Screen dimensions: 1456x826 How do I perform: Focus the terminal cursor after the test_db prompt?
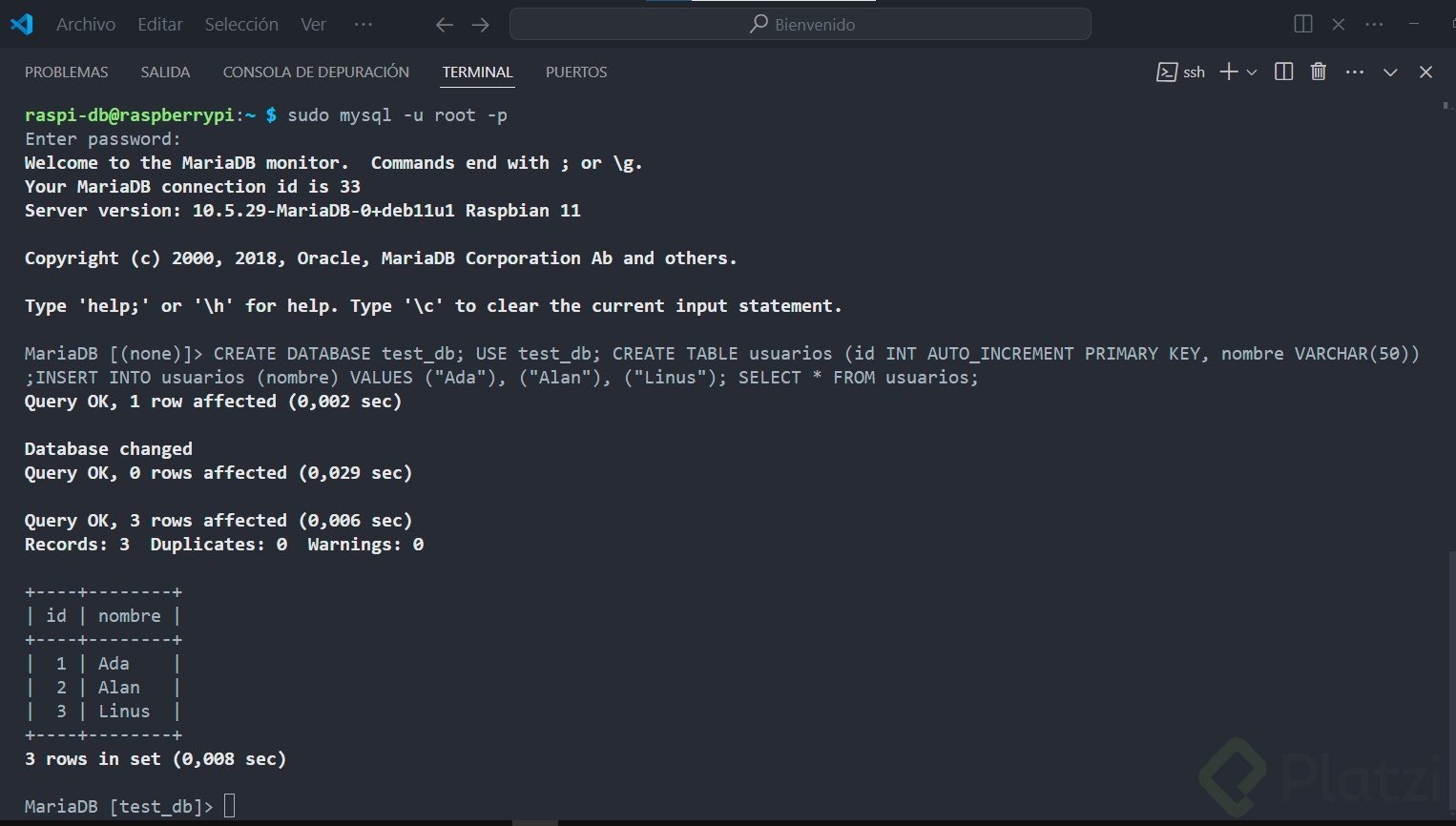tap(229, 807)
